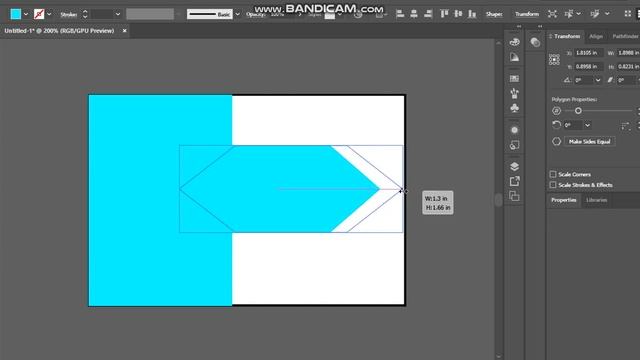
Task: Switch to the Libraries panel tab
Action: coord(596,200)
